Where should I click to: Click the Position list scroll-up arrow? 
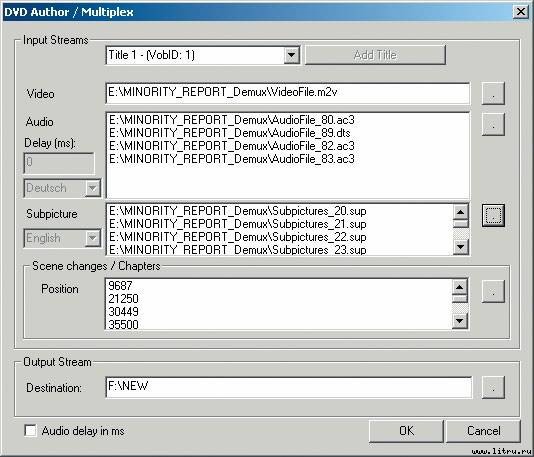(459, 287)
